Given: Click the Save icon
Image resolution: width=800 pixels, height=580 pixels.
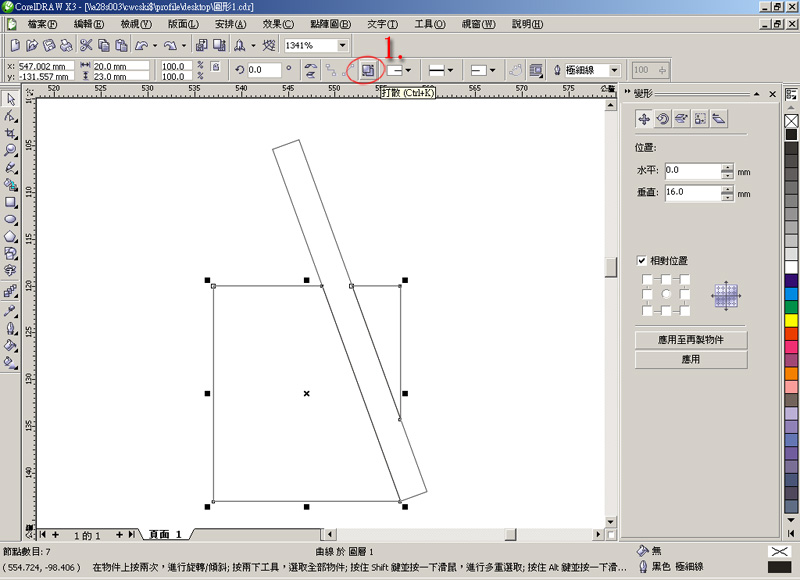Looking at the screenshot, I should coord(49,45).
